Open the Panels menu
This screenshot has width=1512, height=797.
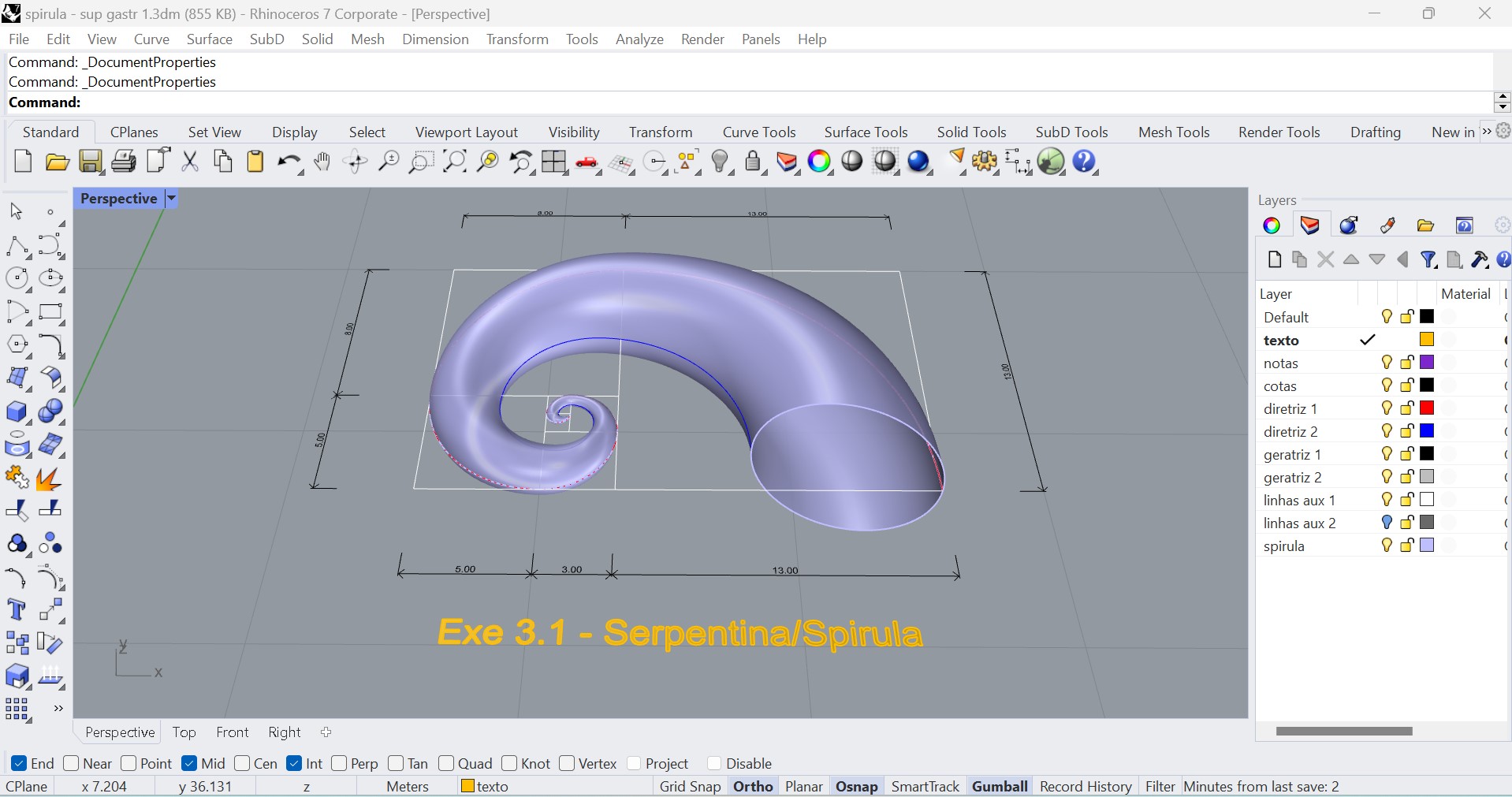[761, 39]
